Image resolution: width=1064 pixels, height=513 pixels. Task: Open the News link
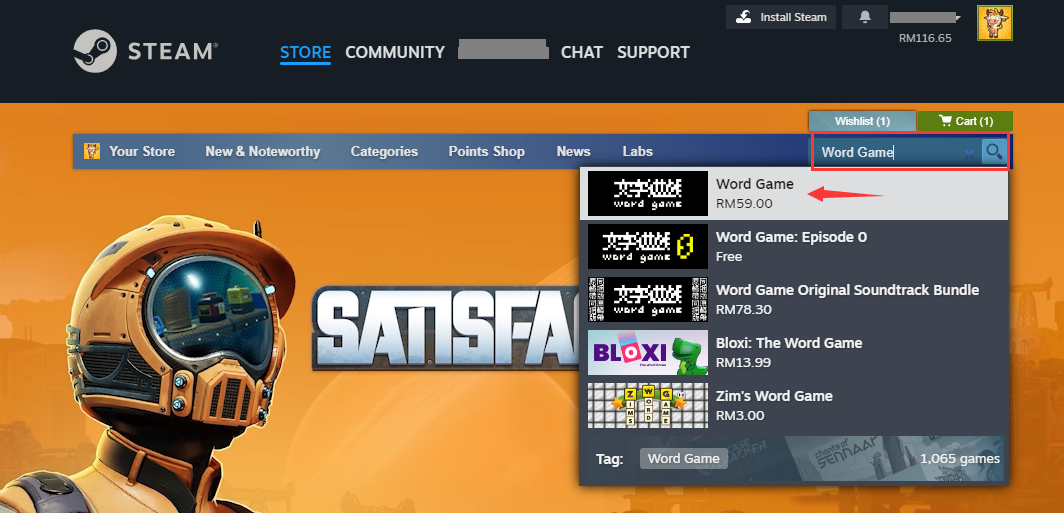573,151
